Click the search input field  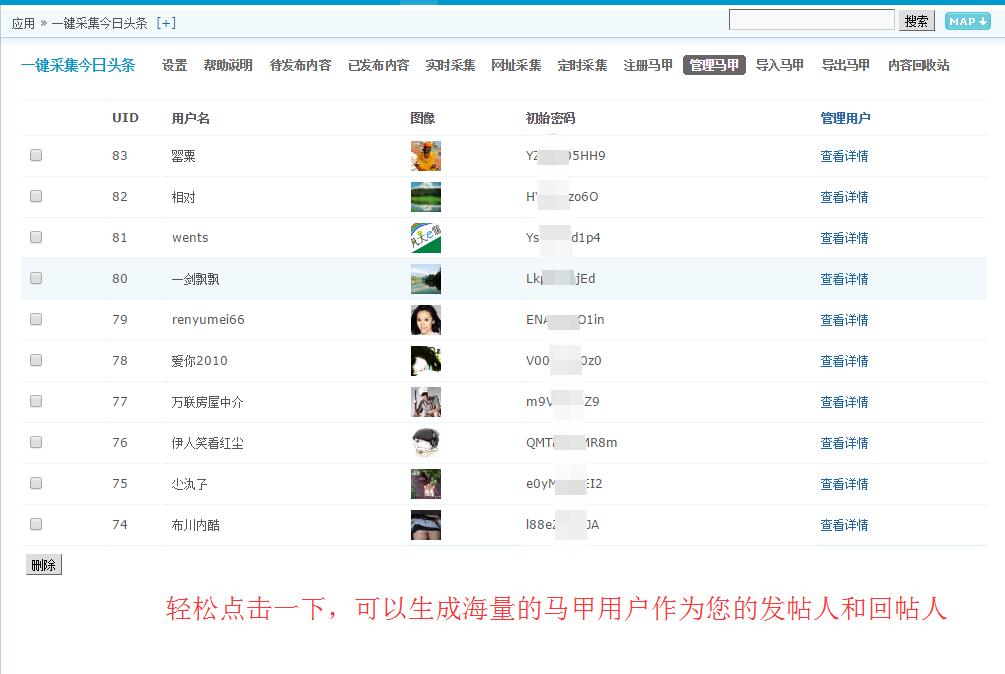(811, 20)
